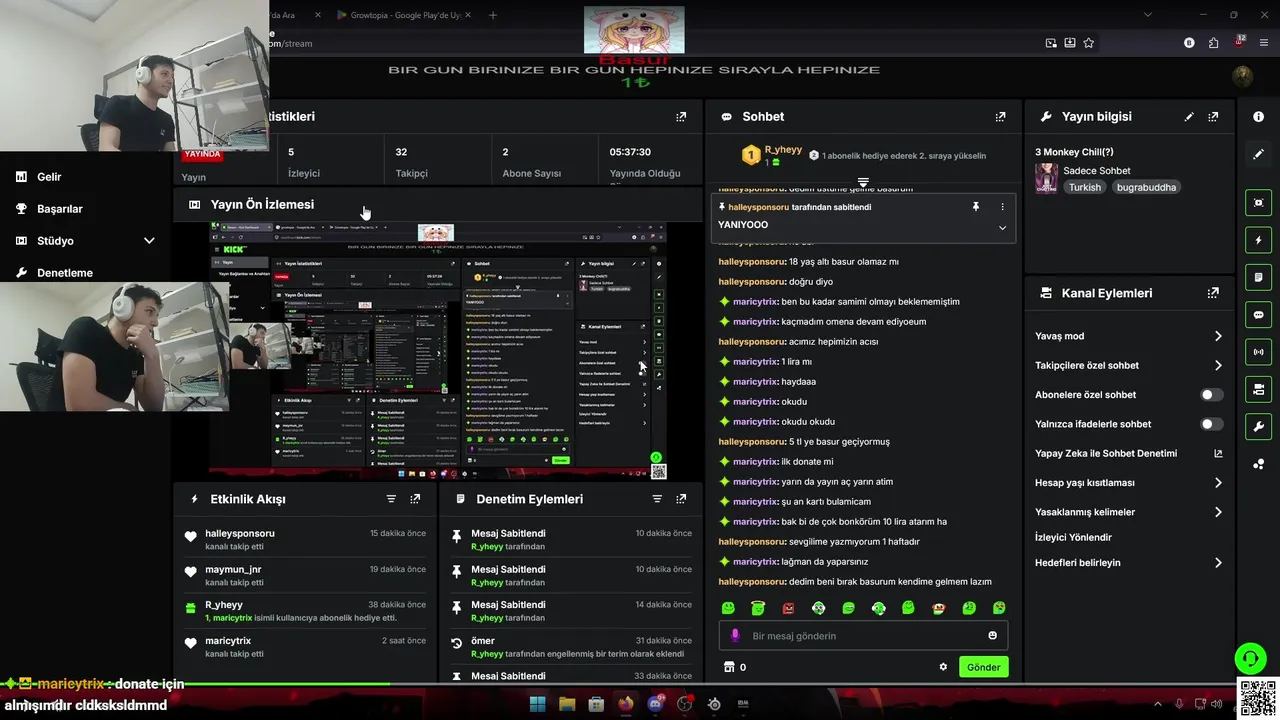The height and width of the screenshot is (720, 1280).
Task: Show hidden system tray icons
Action: pos(1158,704)
